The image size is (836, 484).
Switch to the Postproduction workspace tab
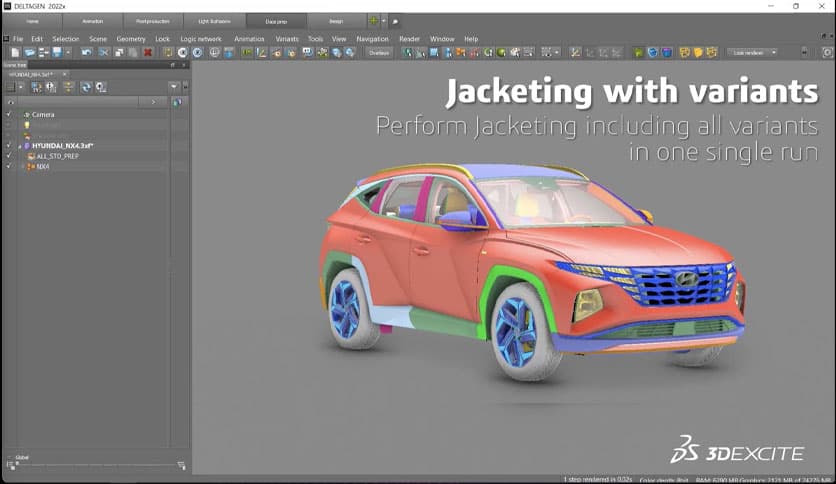click(x=154, y=20)
